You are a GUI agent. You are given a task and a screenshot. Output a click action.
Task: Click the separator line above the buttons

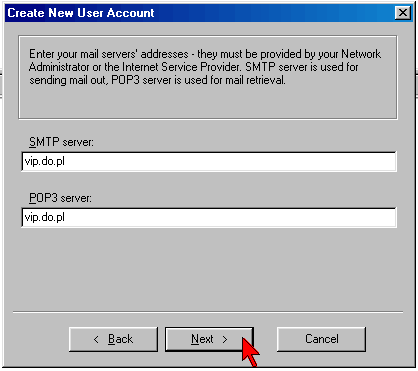(208, 312)
